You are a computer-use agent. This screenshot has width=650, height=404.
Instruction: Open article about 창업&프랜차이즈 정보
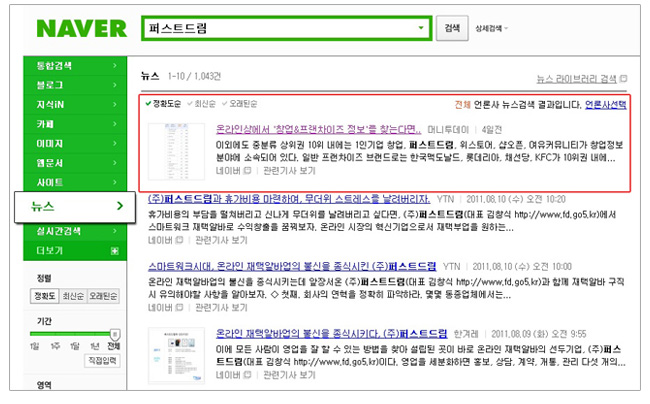(318, 129)
